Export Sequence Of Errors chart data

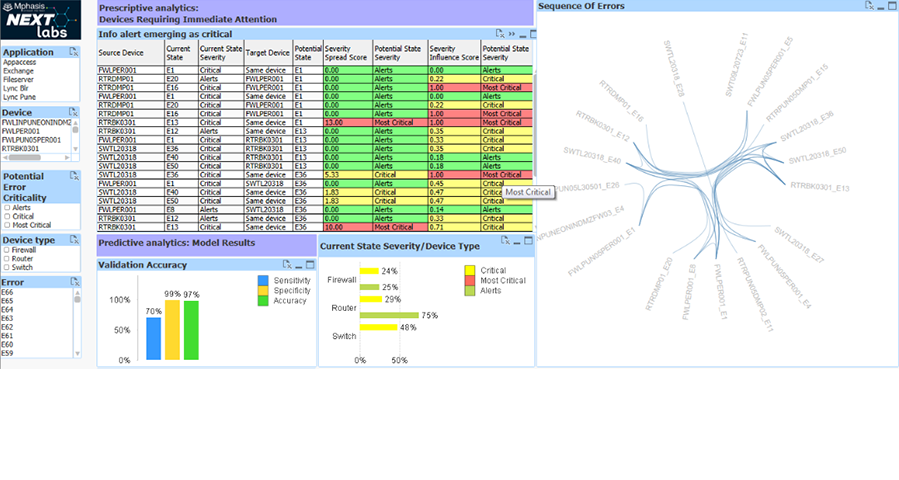869,5
